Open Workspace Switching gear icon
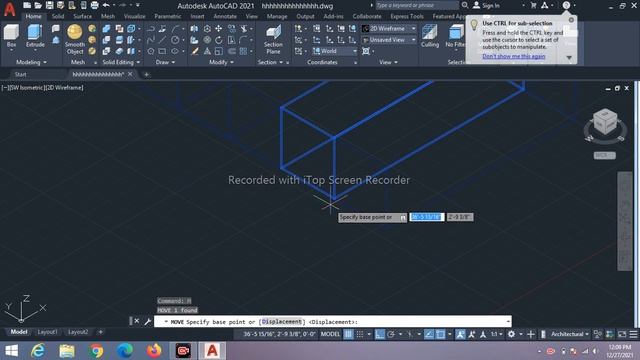The width and height of the screenshot is (640, 360). coord(511,334)
